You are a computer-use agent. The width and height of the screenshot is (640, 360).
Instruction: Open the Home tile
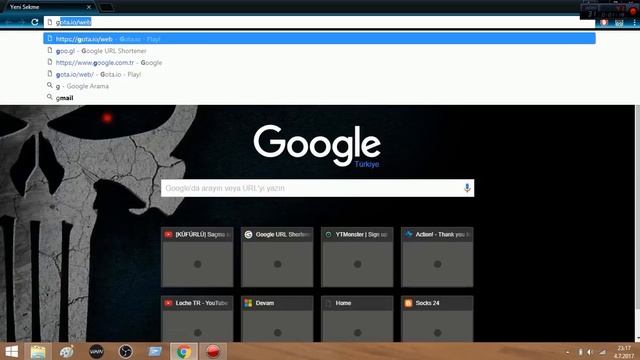pos(357,319)
